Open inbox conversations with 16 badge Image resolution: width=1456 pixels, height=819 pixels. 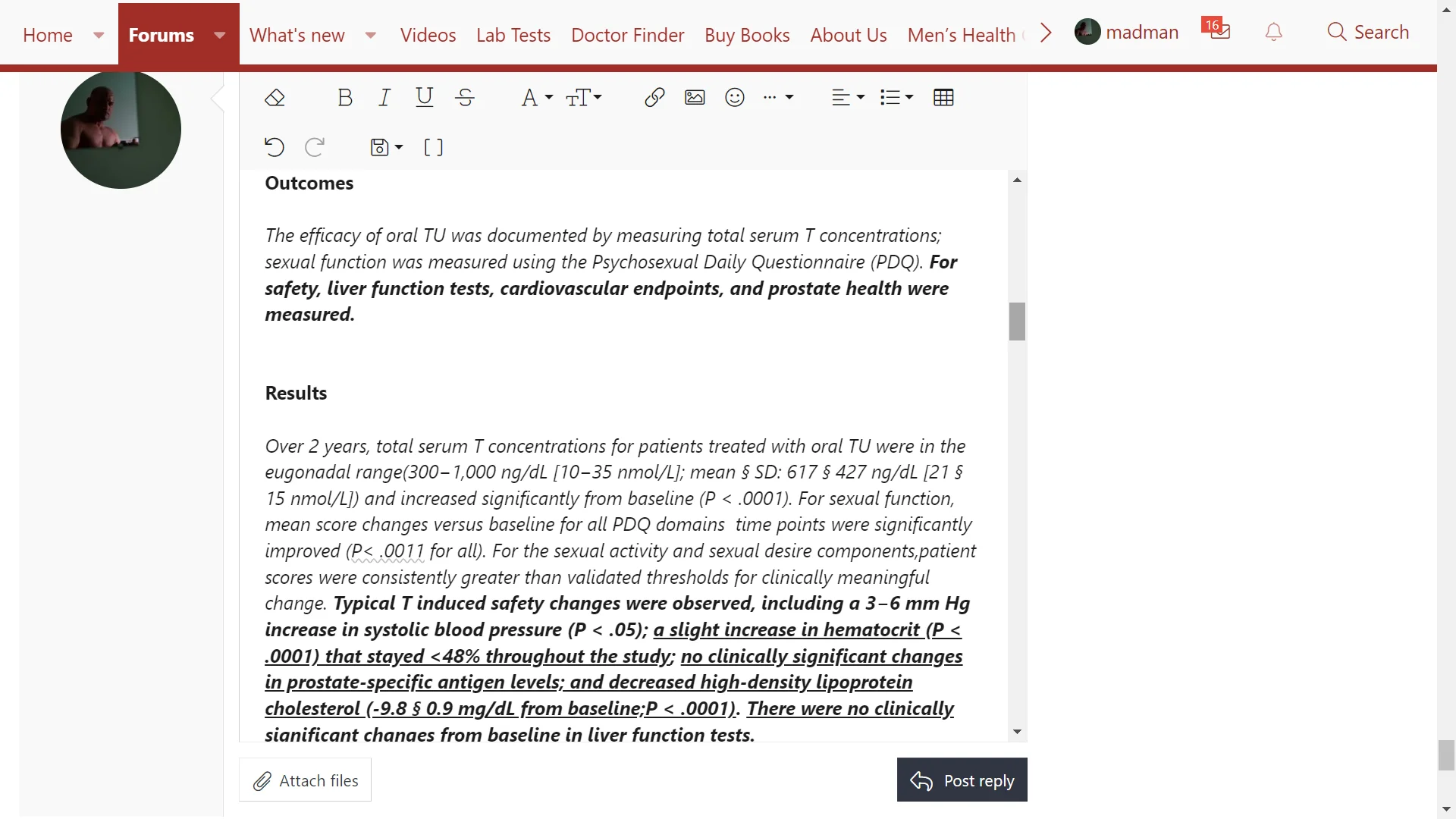(x=1216, y=30)
